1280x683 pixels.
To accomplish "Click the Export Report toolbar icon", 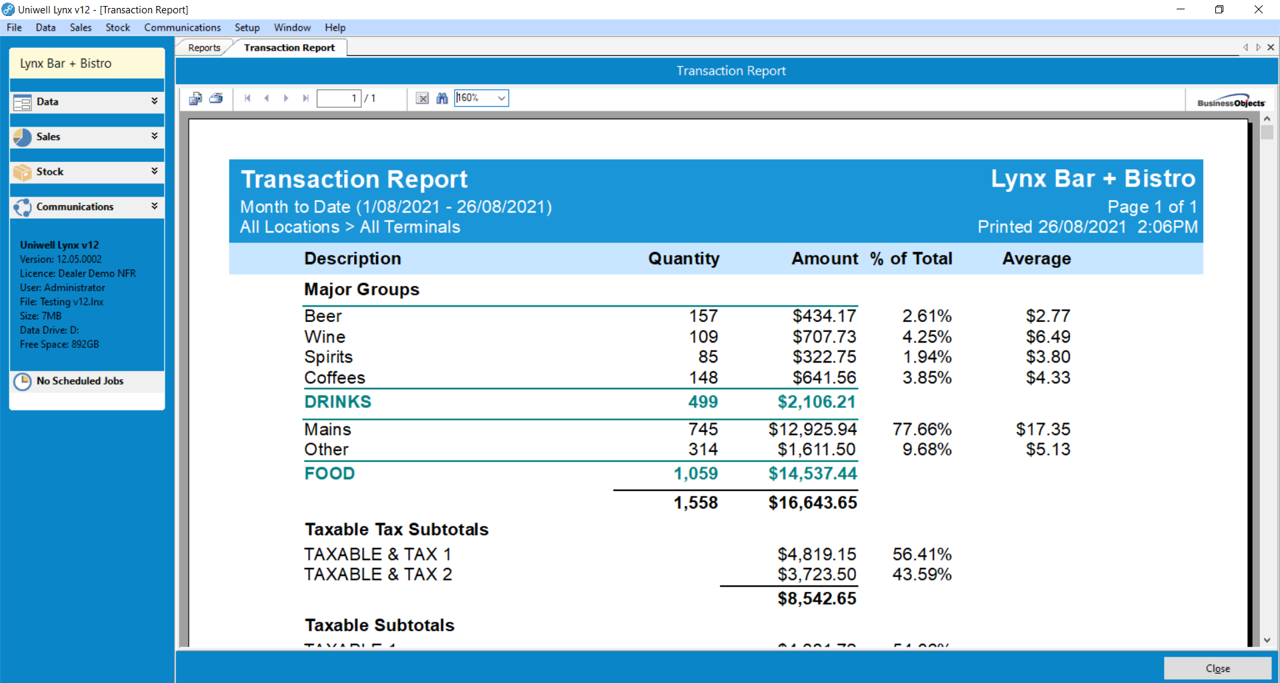I will coord(195,98).
